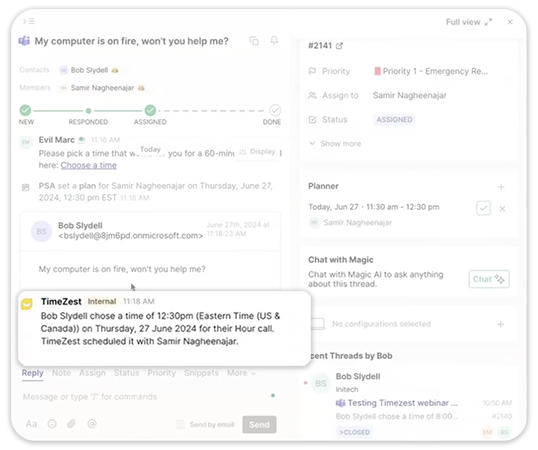Open the Priority 1 - Emergency dropdown
The width and height of the screenshot is (538, 450).
click(431, 71)
